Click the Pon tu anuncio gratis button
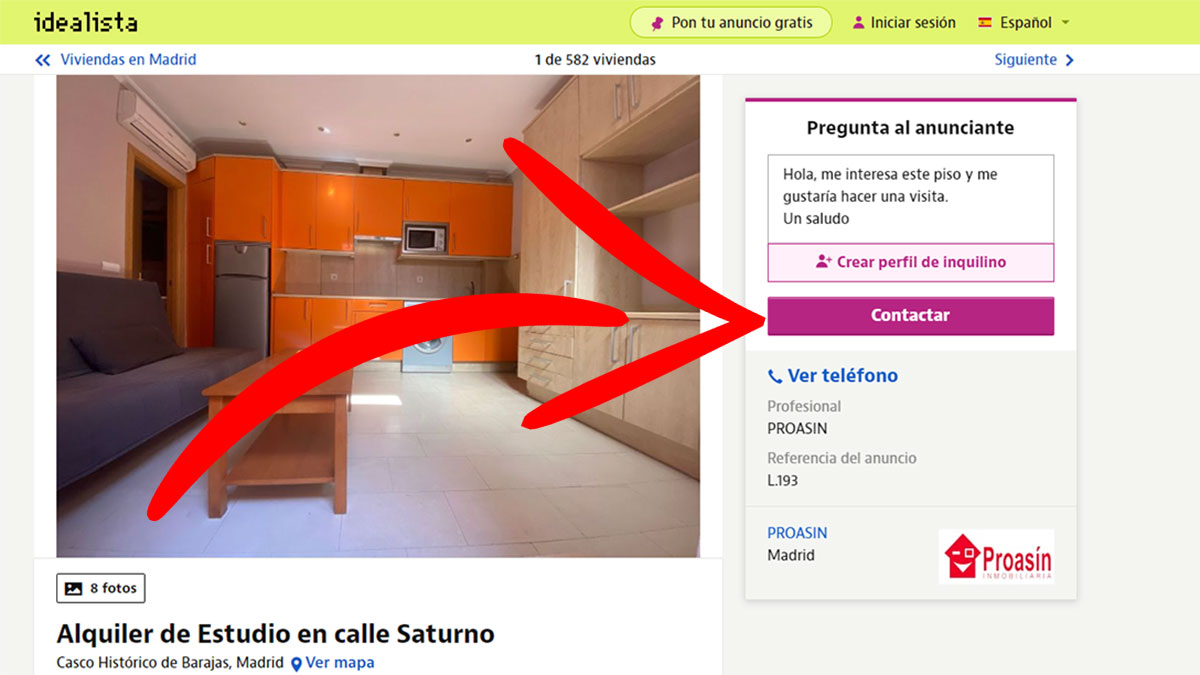This screenshot has width=1200, height=675. (x=731, y=22)
